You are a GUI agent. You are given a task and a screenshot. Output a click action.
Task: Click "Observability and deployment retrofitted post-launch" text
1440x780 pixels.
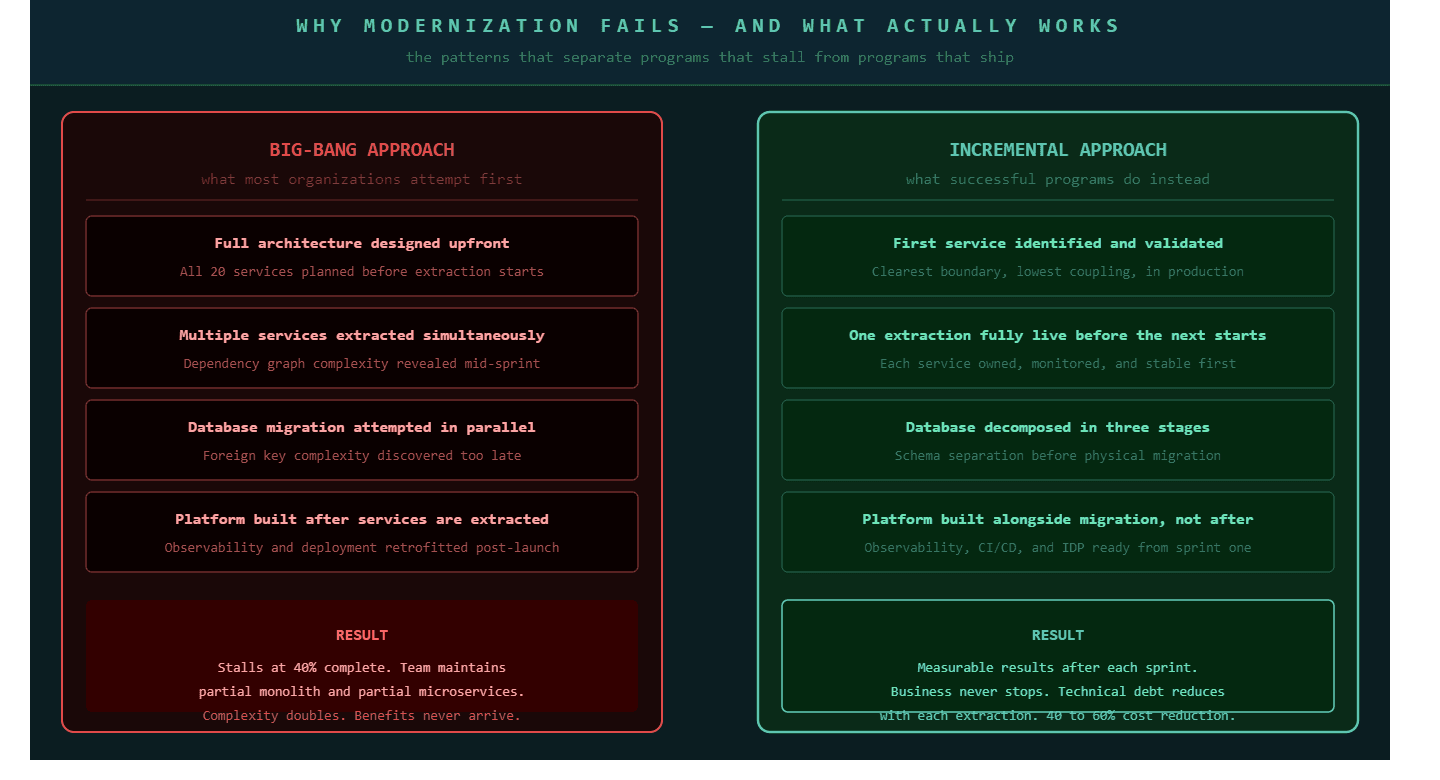click(x=362, y=548)
